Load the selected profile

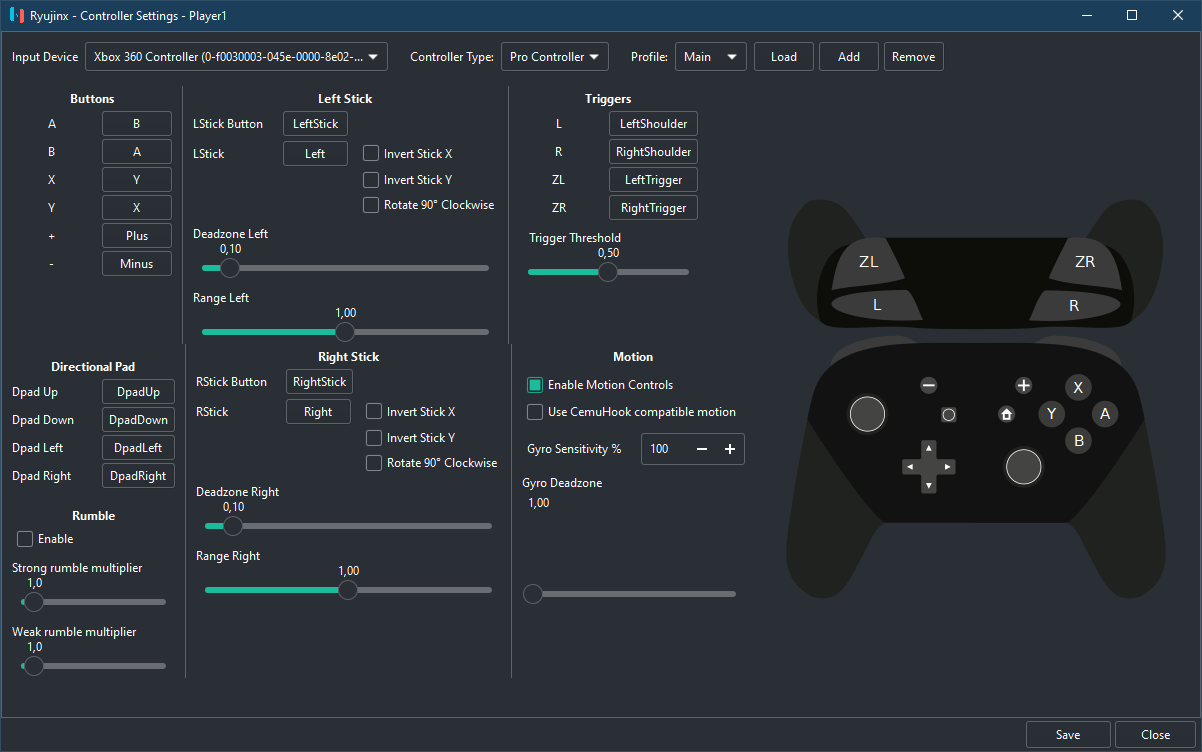tap(784, 57)
